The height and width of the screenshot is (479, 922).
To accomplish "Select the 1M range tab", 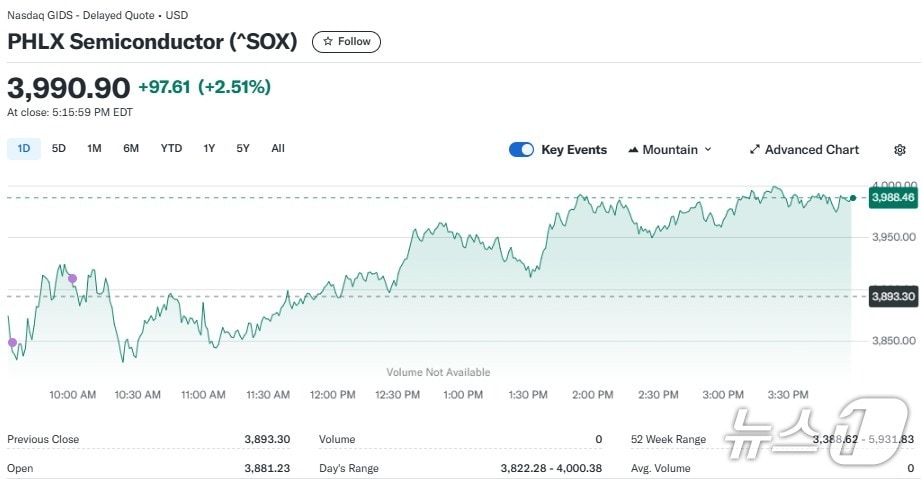I will 94,149.
